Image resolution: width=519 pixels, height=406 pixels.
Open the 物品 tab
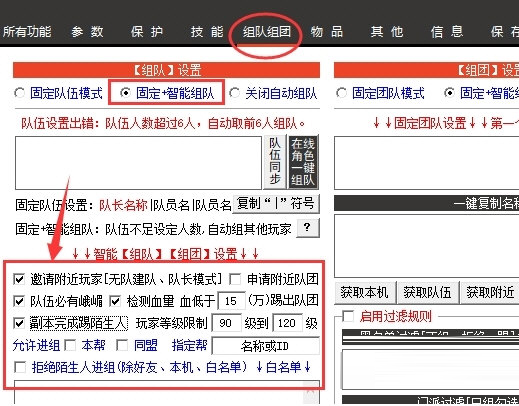[x=327, y=32]
